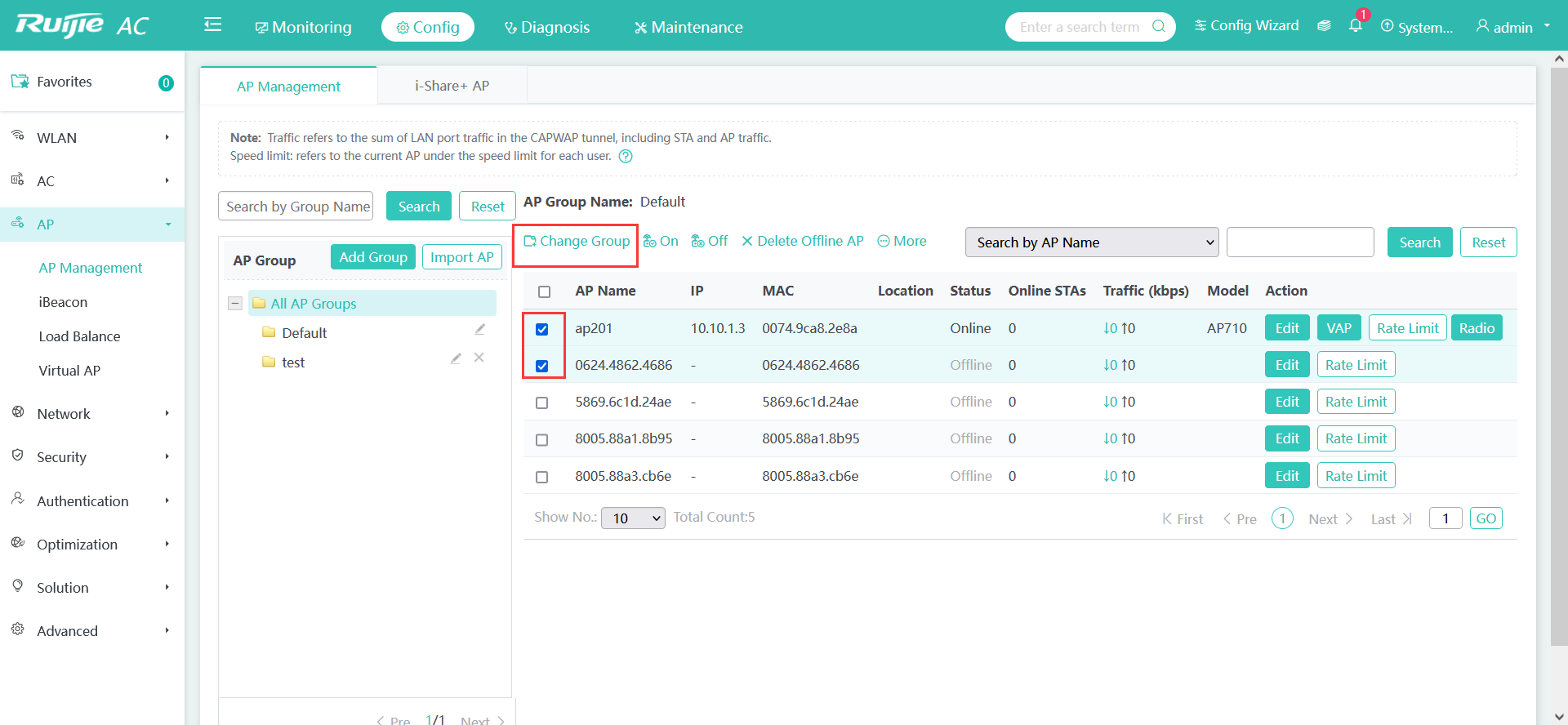The height and width of the screenshot is (725, 1568).
Task: Switch to the i-Share+ AP tab
Action: pos(452,86)
